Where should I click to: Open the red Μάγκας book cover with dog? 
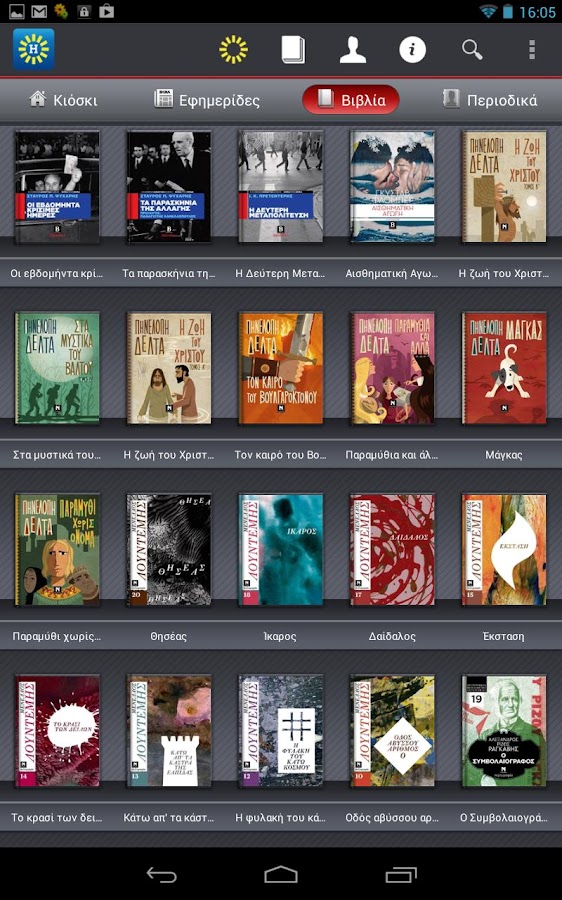(x=504, y=368)
